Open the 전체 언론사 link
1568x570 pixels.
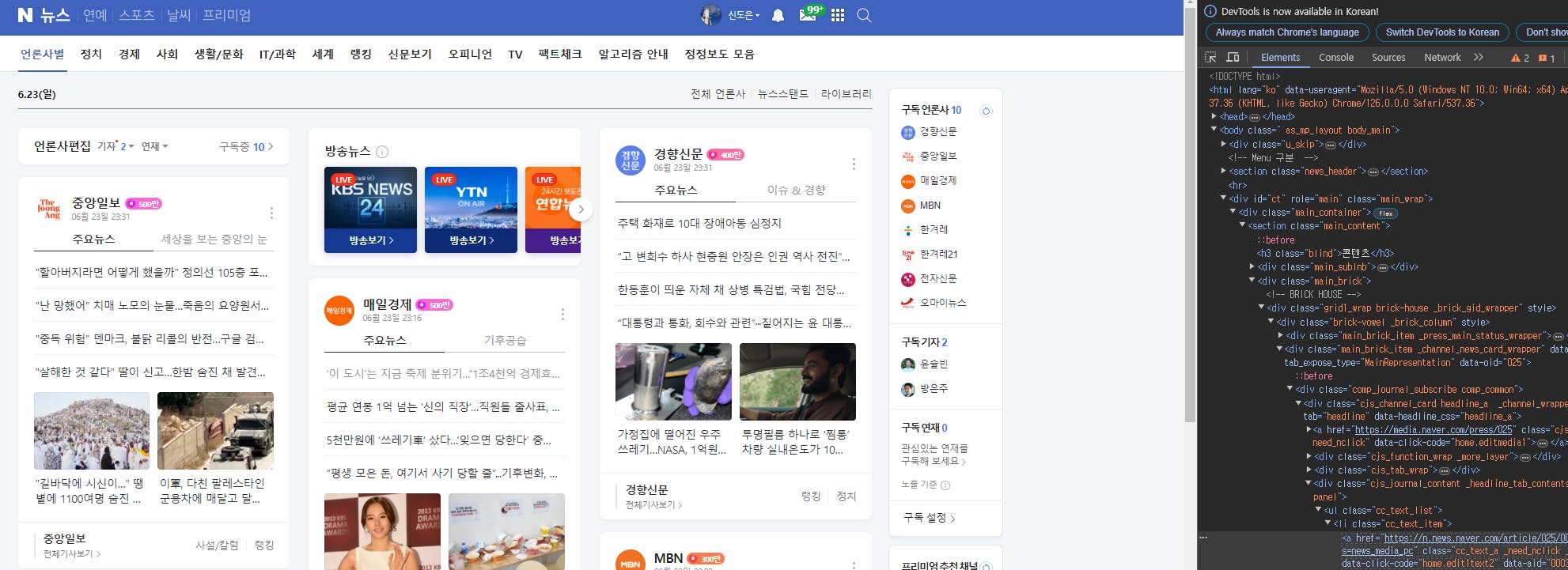point(718,93)
